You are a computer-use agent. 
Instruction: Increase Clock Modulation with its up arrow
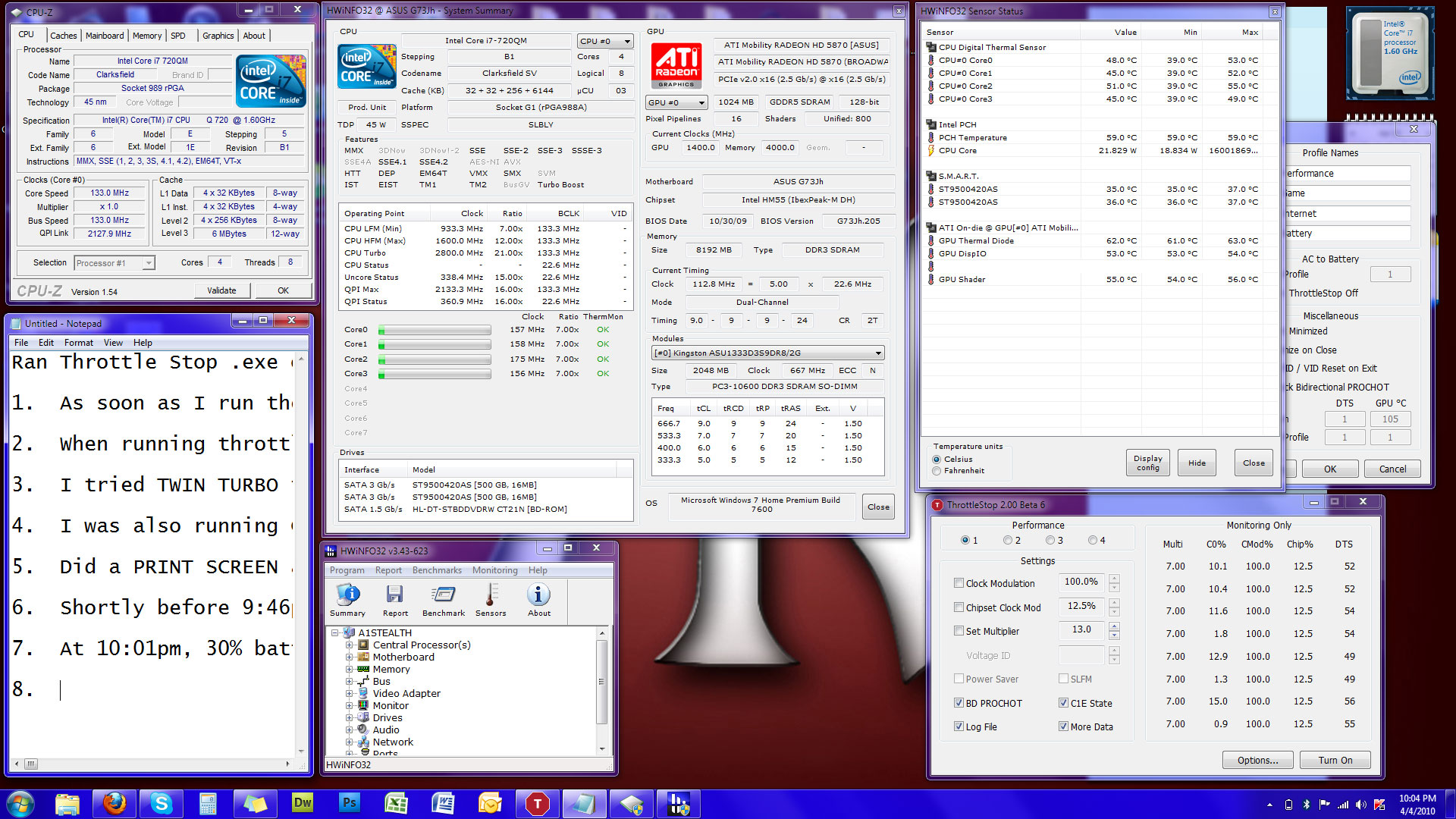coord(1114,579)
